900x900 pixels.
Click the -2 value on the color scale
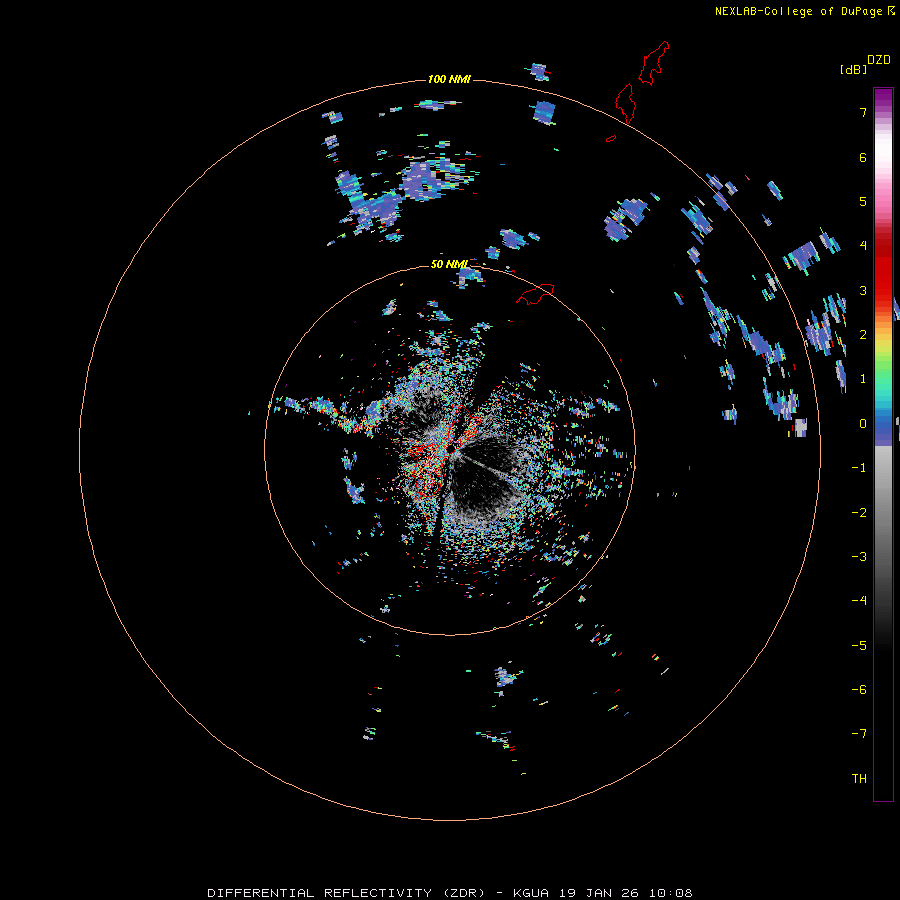(x=859, y=513)
